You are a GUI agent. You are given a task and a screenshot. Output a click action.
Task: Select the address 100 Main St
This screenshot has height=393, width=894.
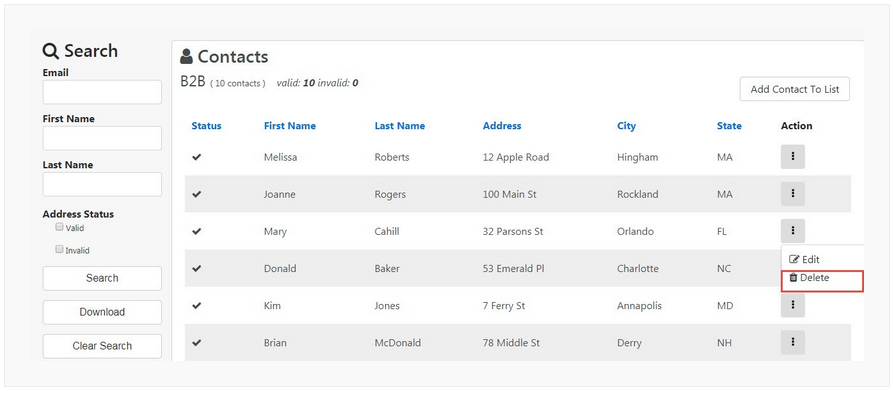click(x=510, y=194)
